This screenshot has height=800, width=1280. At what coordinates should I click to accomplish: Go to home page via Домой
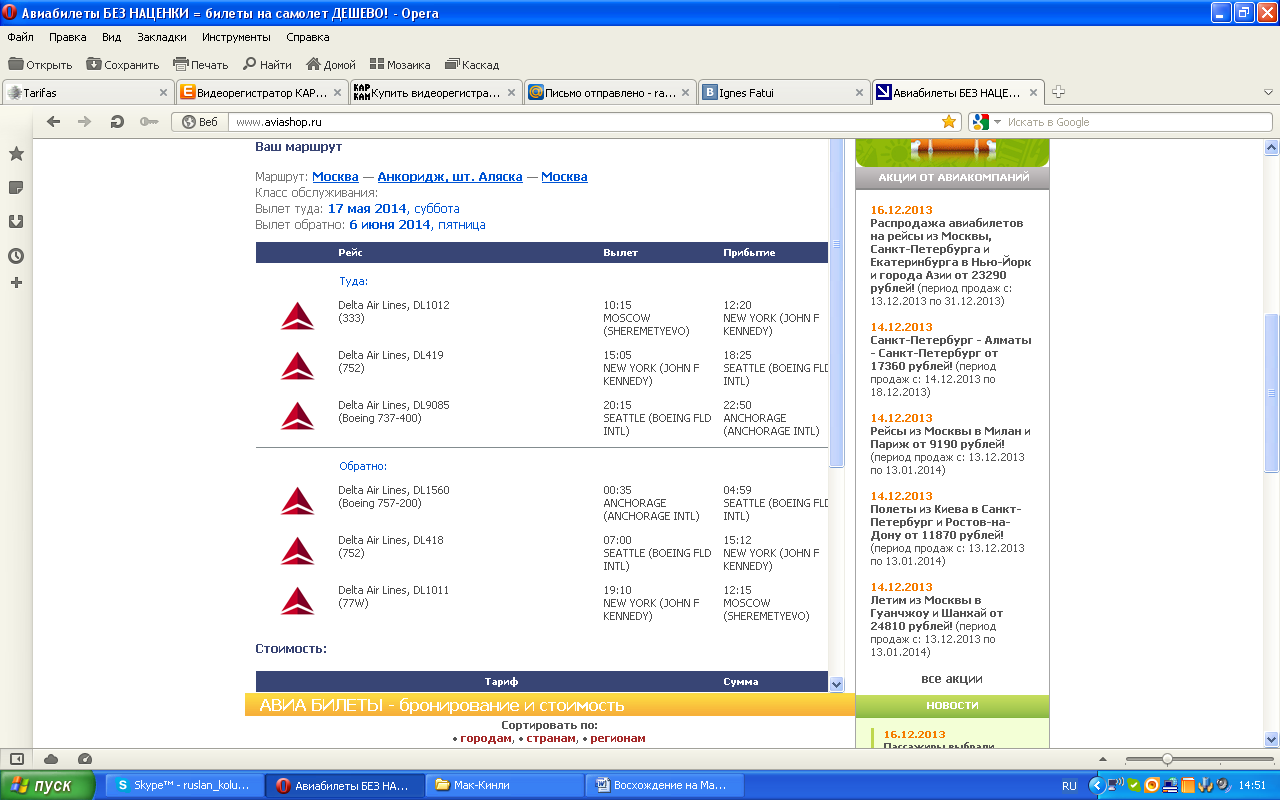[331, 65]
